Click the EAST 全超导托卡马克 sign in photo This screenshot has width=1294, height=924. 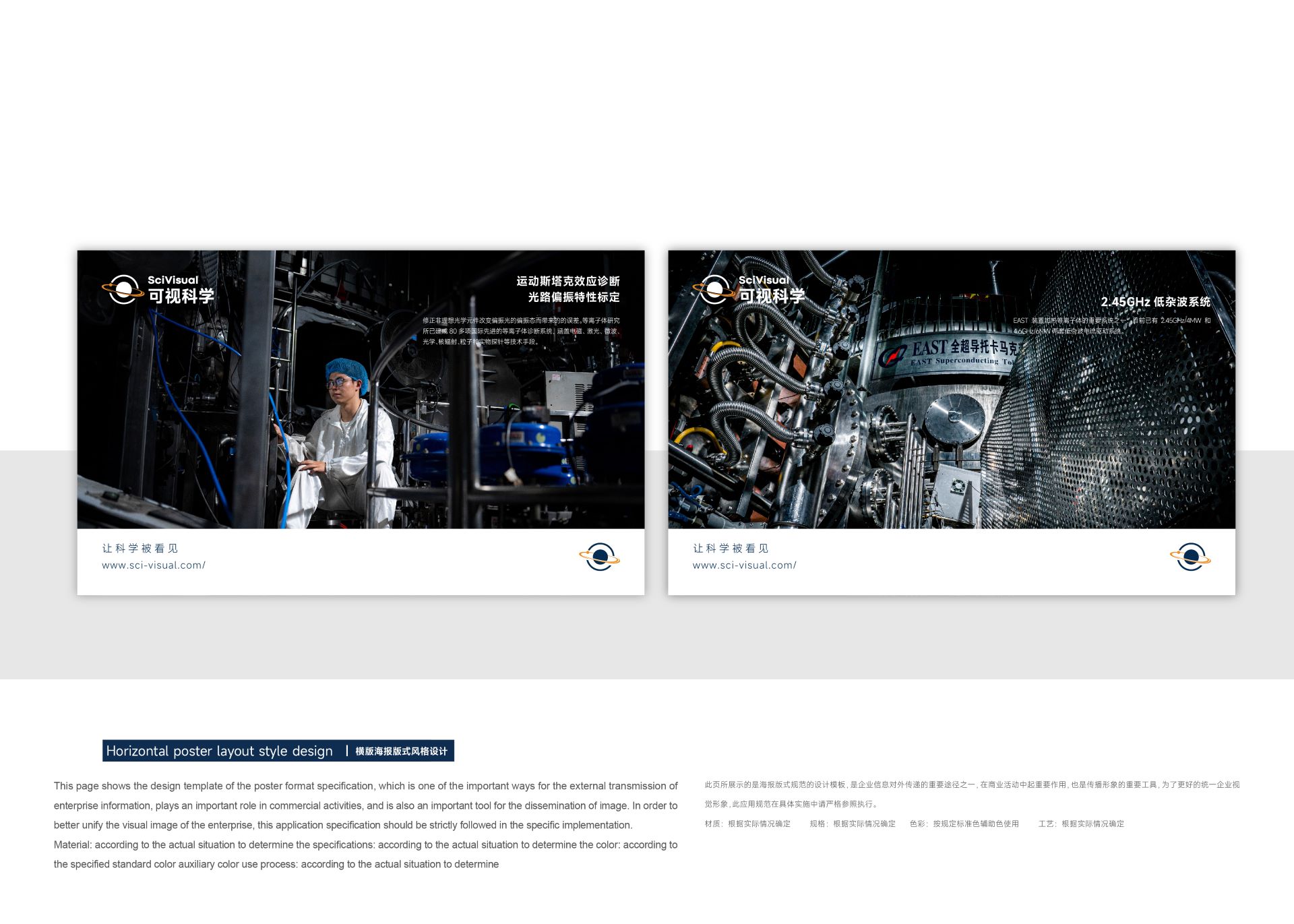tap(957, 352)
